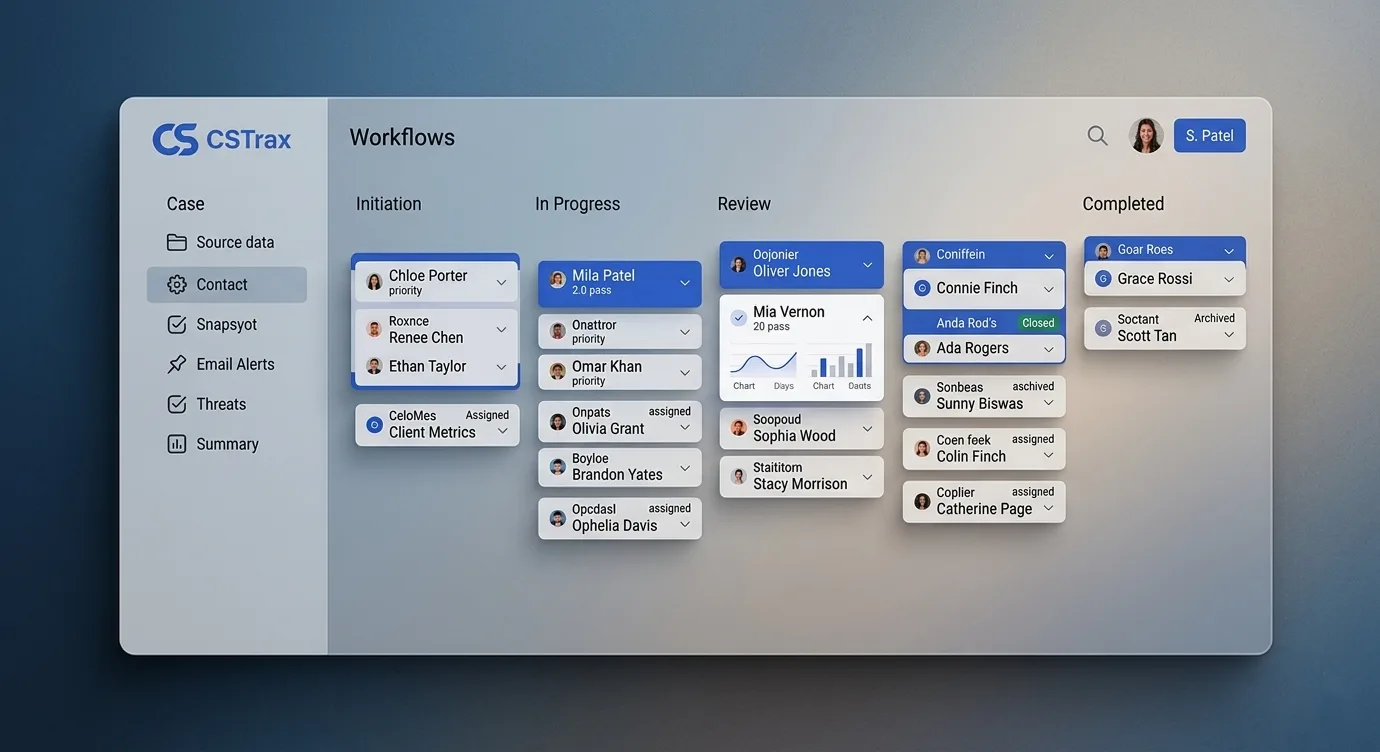
Task: Click the CSTrax logo
Action: pyautogui.click(x=221, y=139)
